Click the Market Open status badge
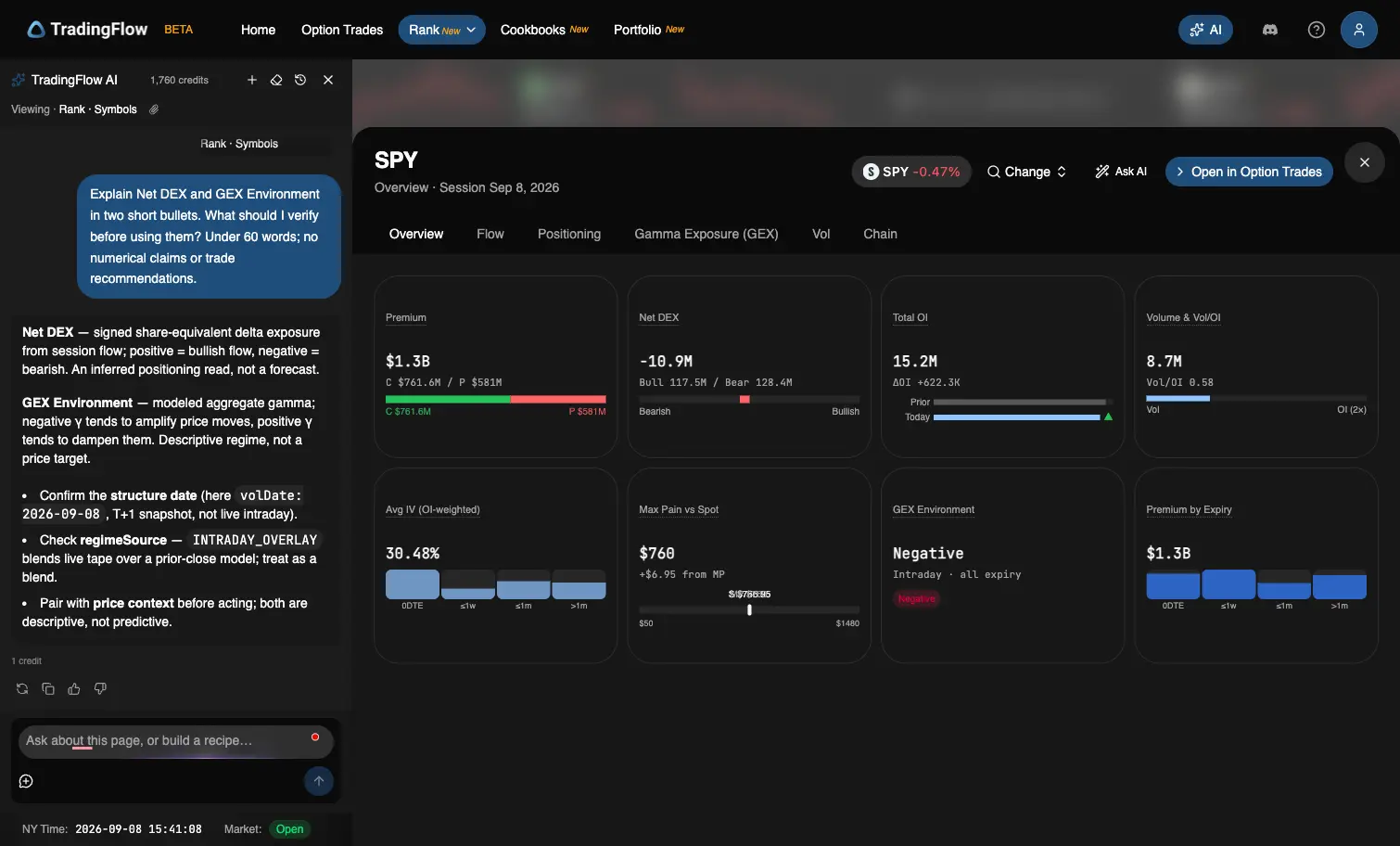The height and width of the screenshot is (846, 1400). 289,829
